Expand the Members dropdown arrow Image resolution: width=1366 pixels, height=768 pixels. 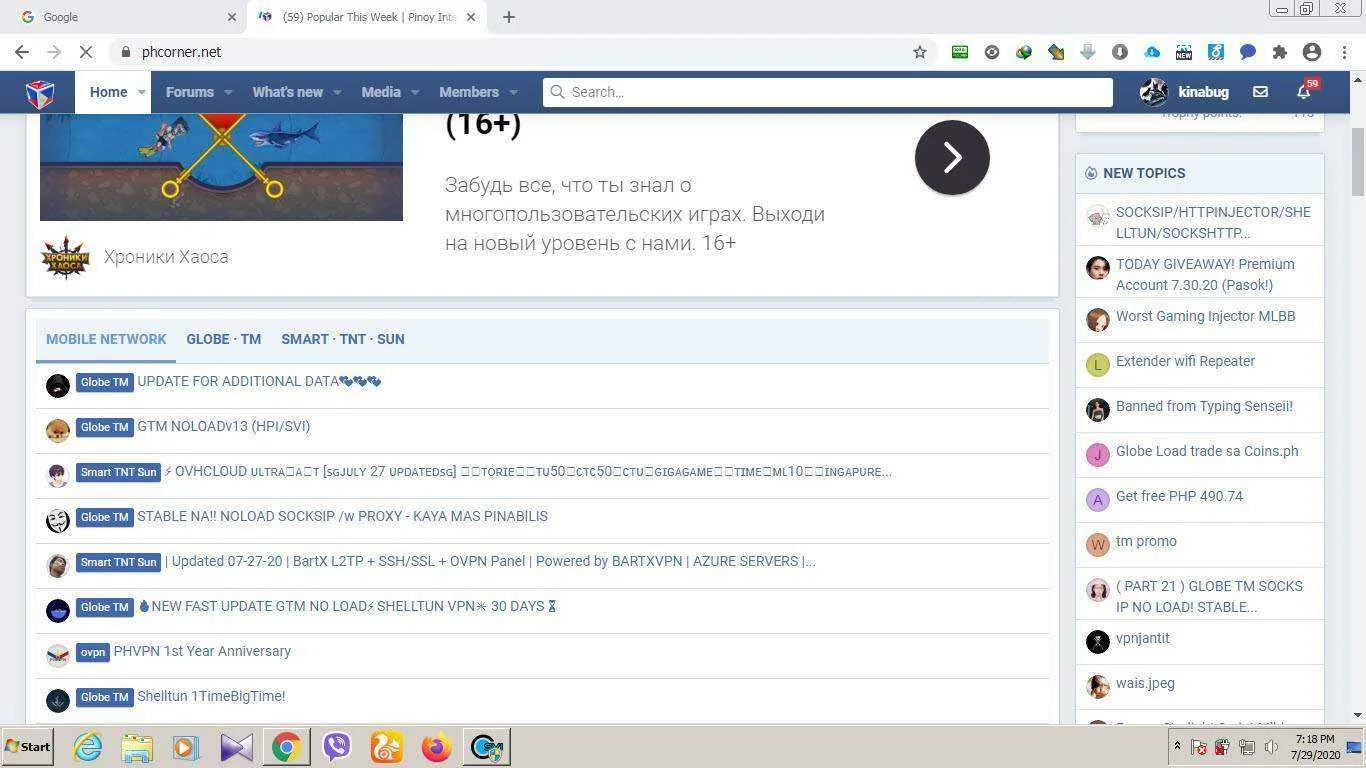tap(513, 92)
